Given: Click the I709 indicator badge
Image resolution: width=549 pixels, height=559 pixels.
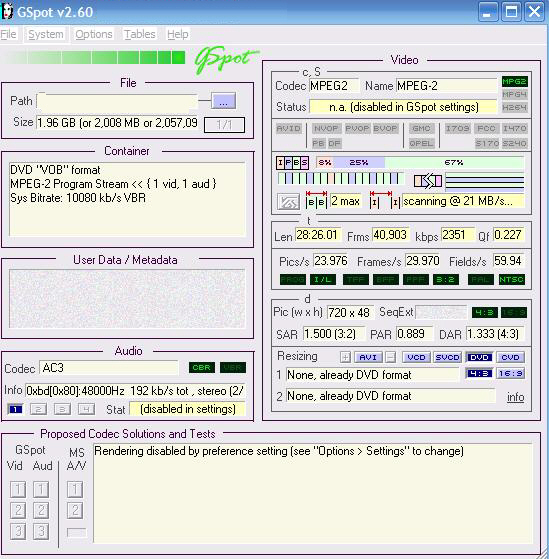Looking at the screenshot, I should tap(458, 128).
